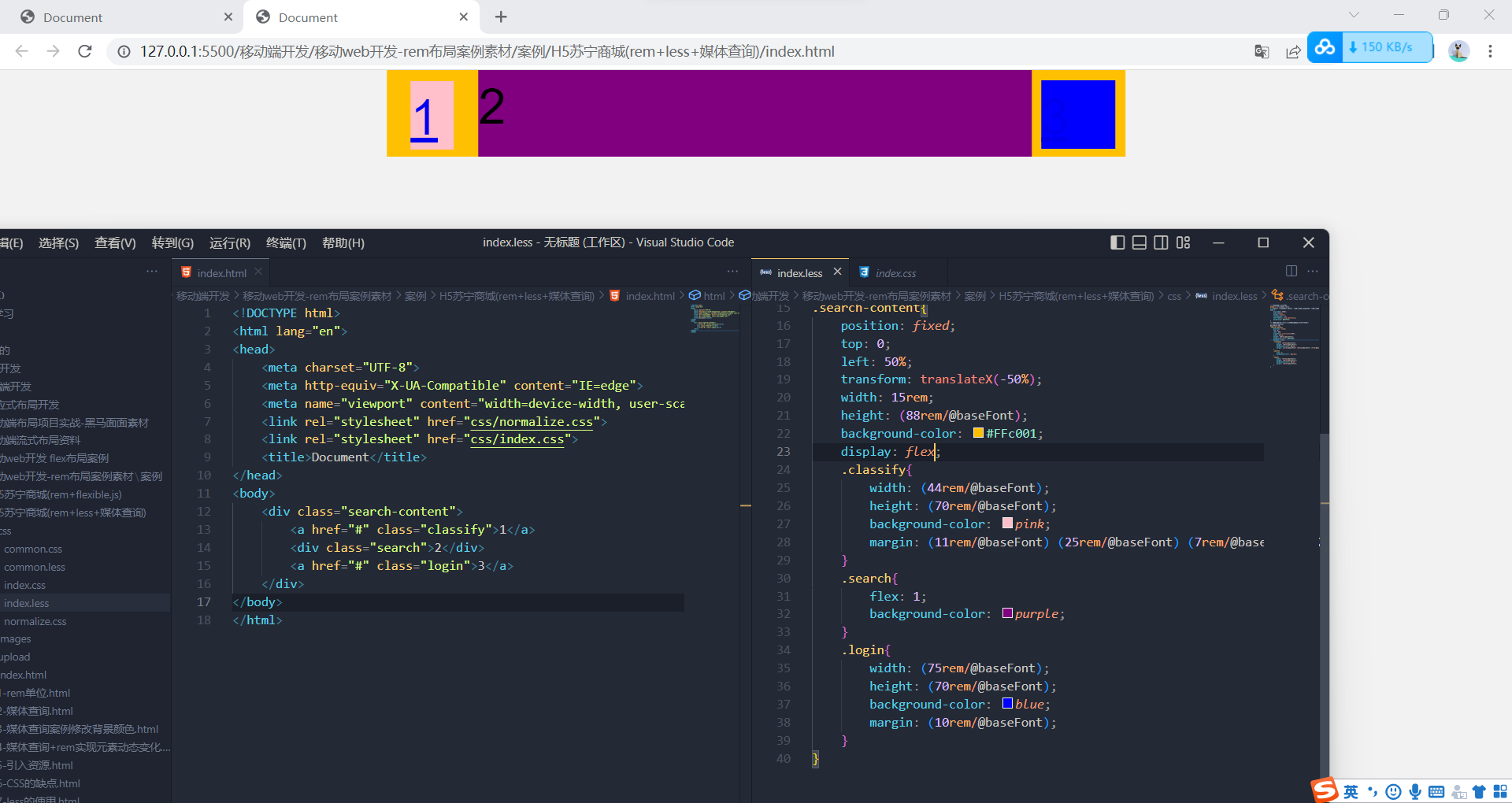Open the Baidu cloud download extension icon

[1325, 47]
